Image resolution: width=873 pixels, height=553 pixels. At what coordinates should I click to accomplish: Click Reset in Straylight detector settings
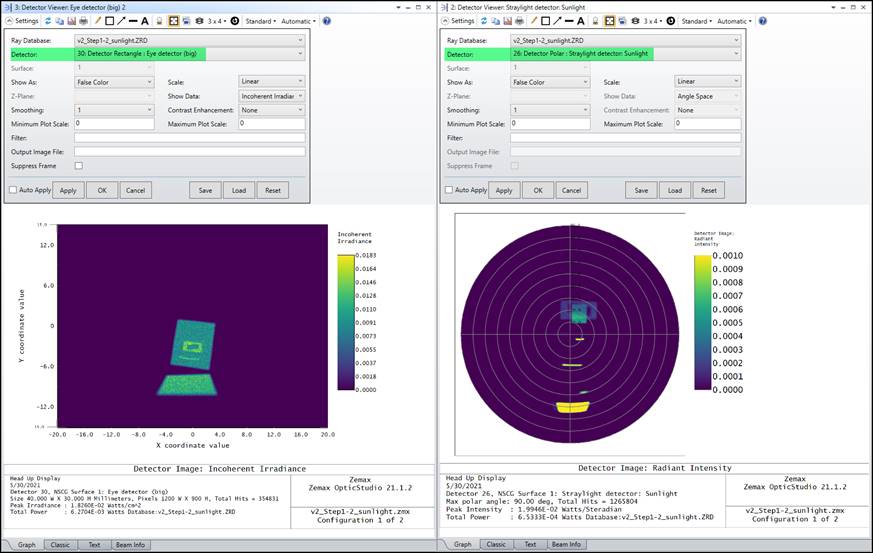tap(709, 190)
